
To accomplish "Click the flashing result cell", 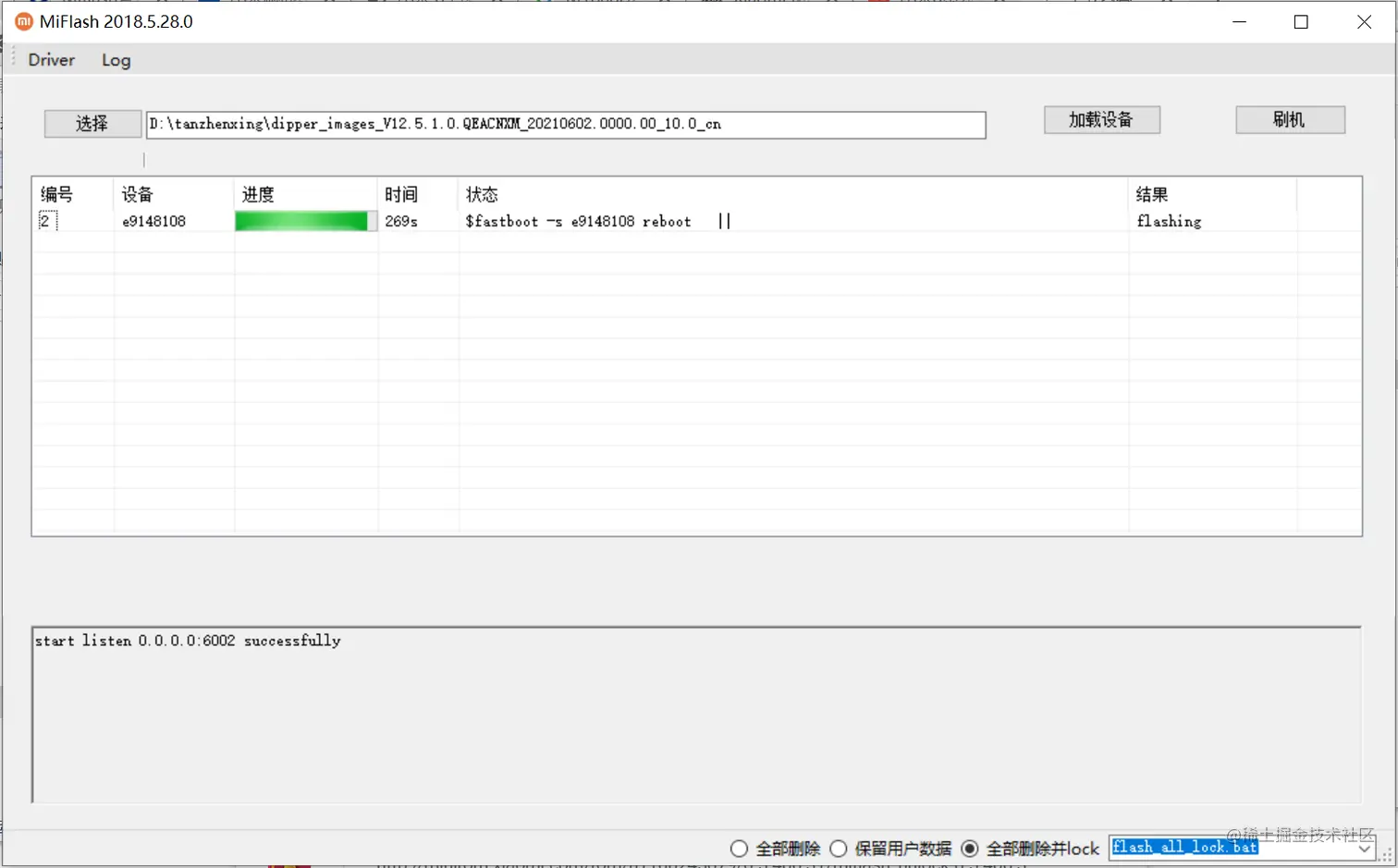I will pyautogui.click(x=1169, y=221).
